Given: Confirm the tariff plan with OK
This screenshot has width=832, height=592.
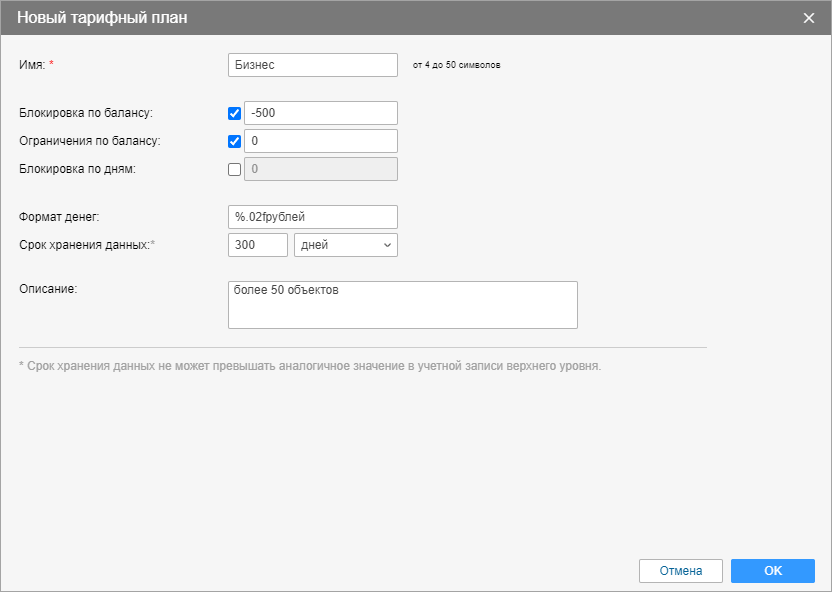Looking at the screenshot, I should (x=773, y=571).
